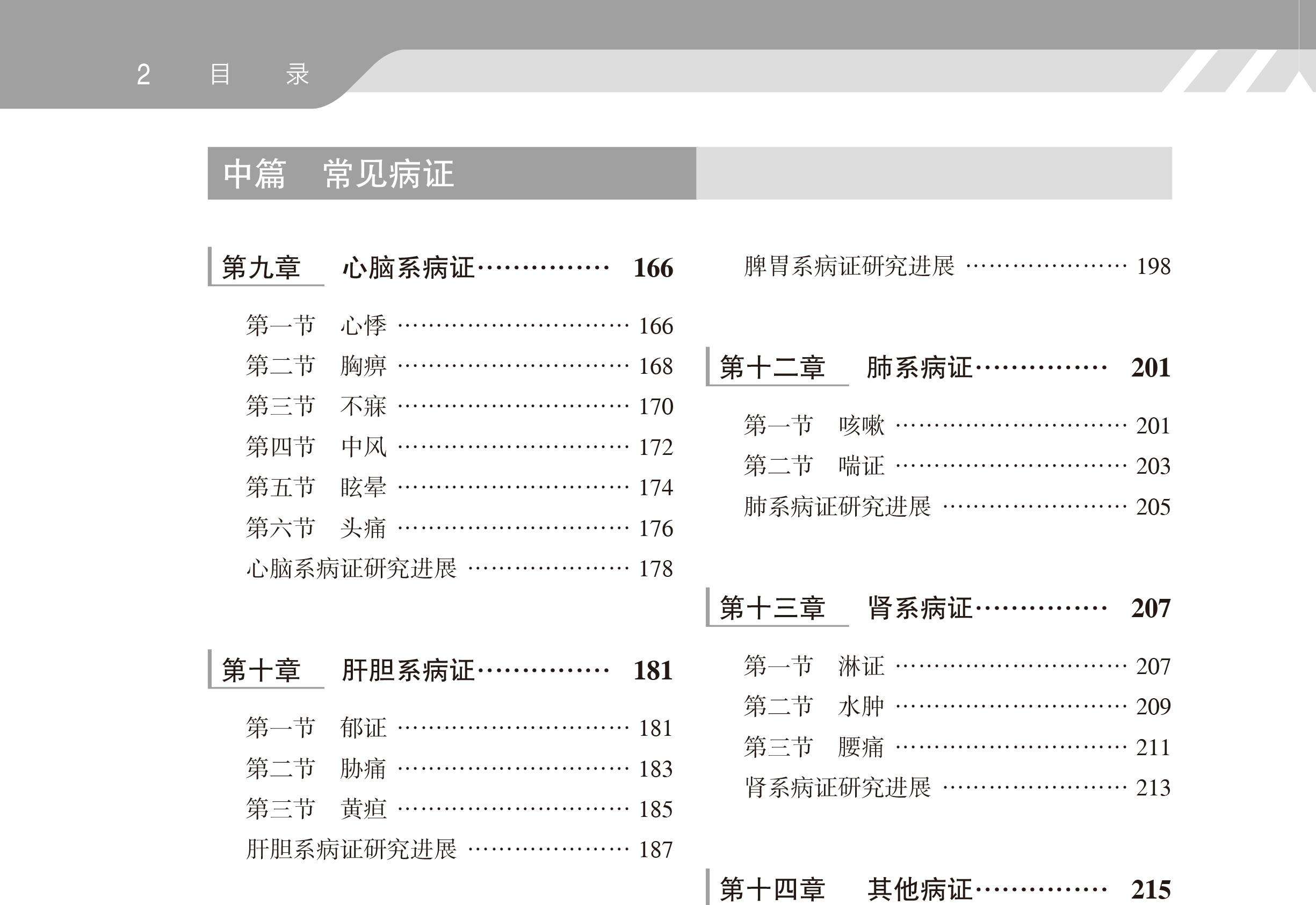Open the 第二节 喘证 entry

[861, 466]
